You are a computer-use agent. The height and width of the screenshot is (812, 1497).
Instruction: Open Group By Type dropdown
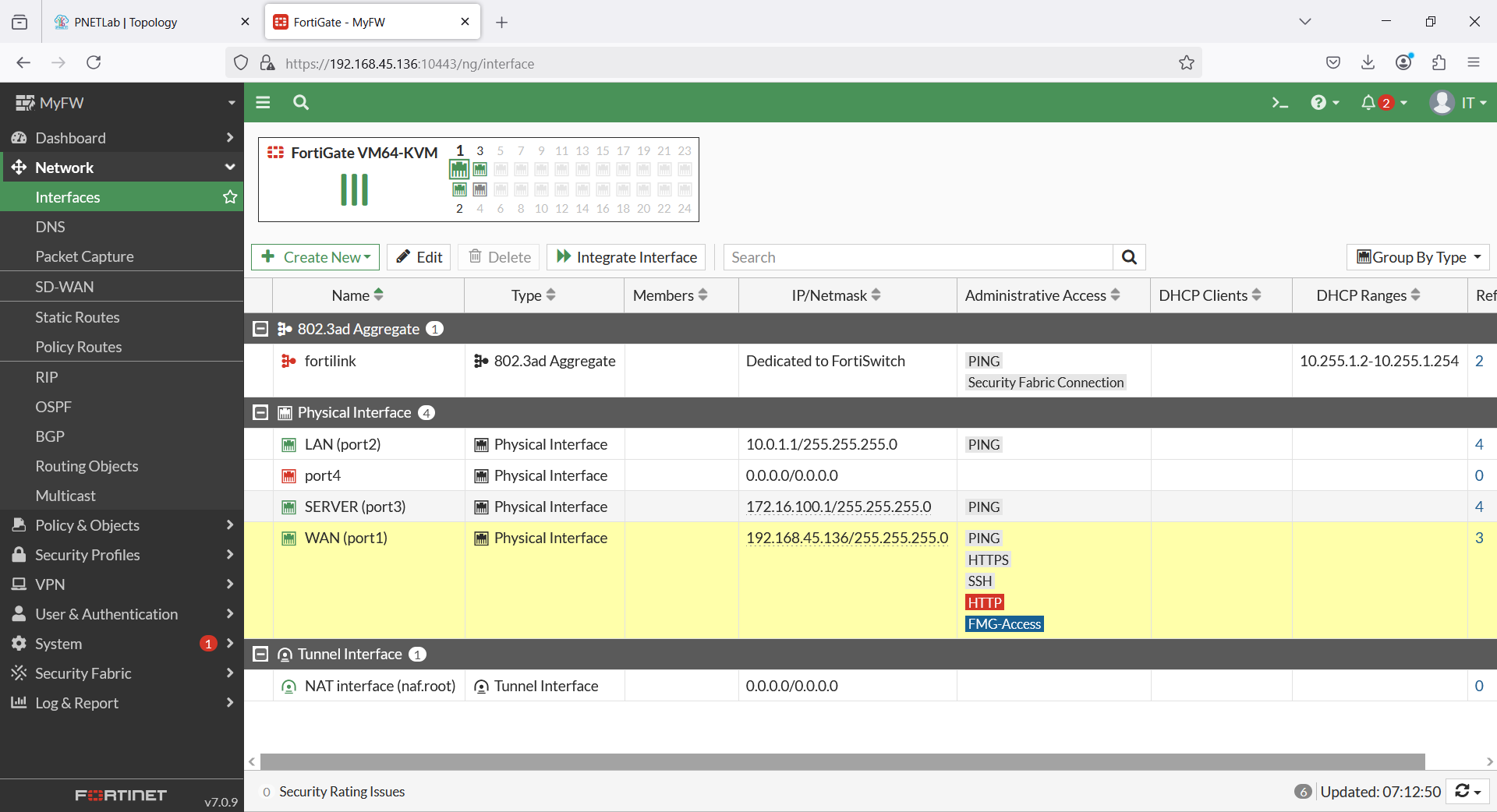click(x=1417, y=257)
